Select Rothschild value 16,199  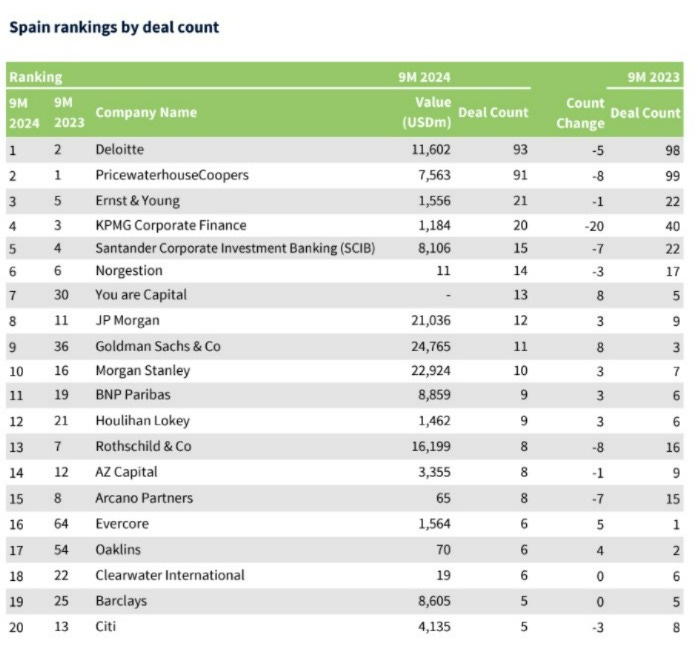[431, 447]
